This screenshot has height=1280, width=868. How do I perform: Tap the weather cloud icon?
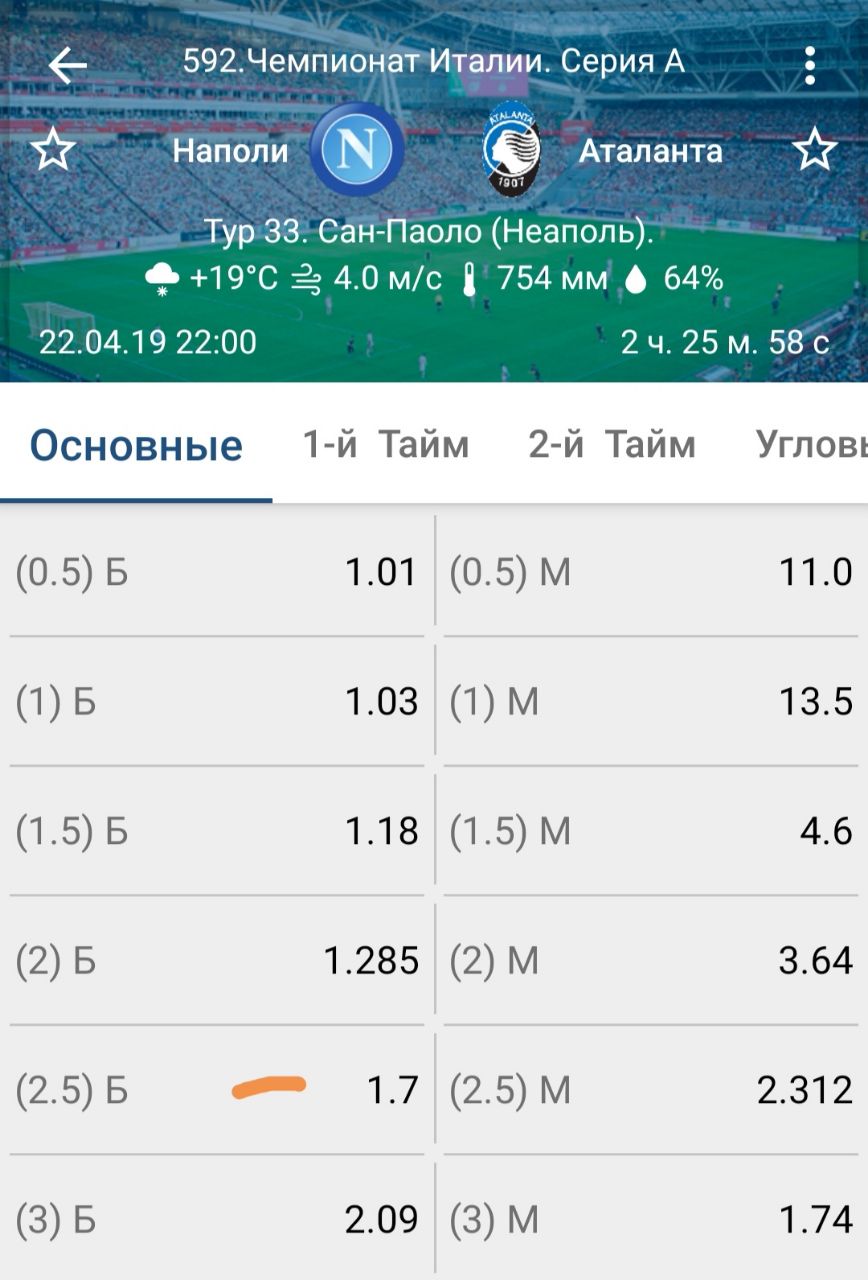pyautogui.click(x=161, y=280)
